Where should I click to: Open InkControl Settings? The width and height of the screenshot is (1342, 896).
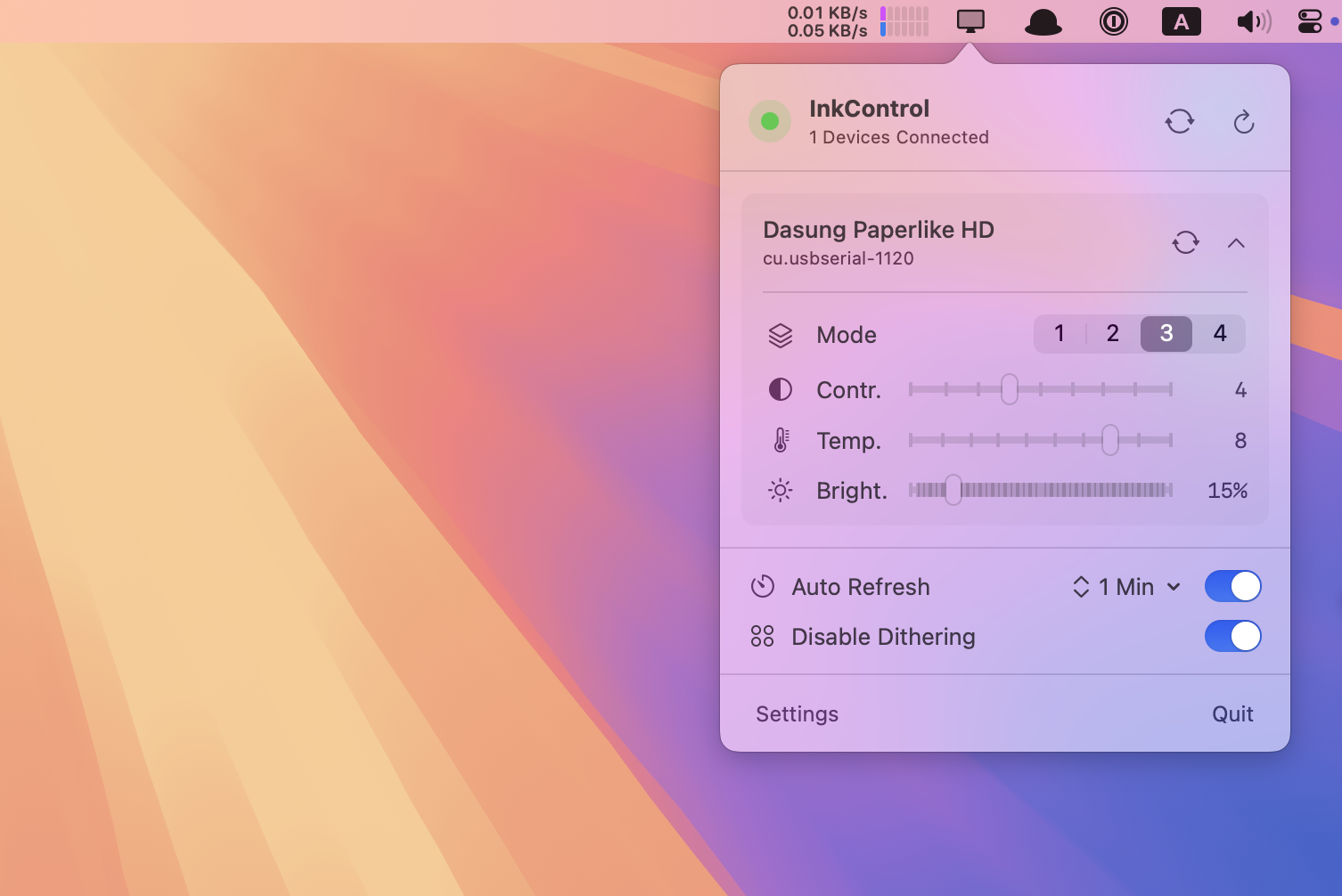click(x=797, y=714)
